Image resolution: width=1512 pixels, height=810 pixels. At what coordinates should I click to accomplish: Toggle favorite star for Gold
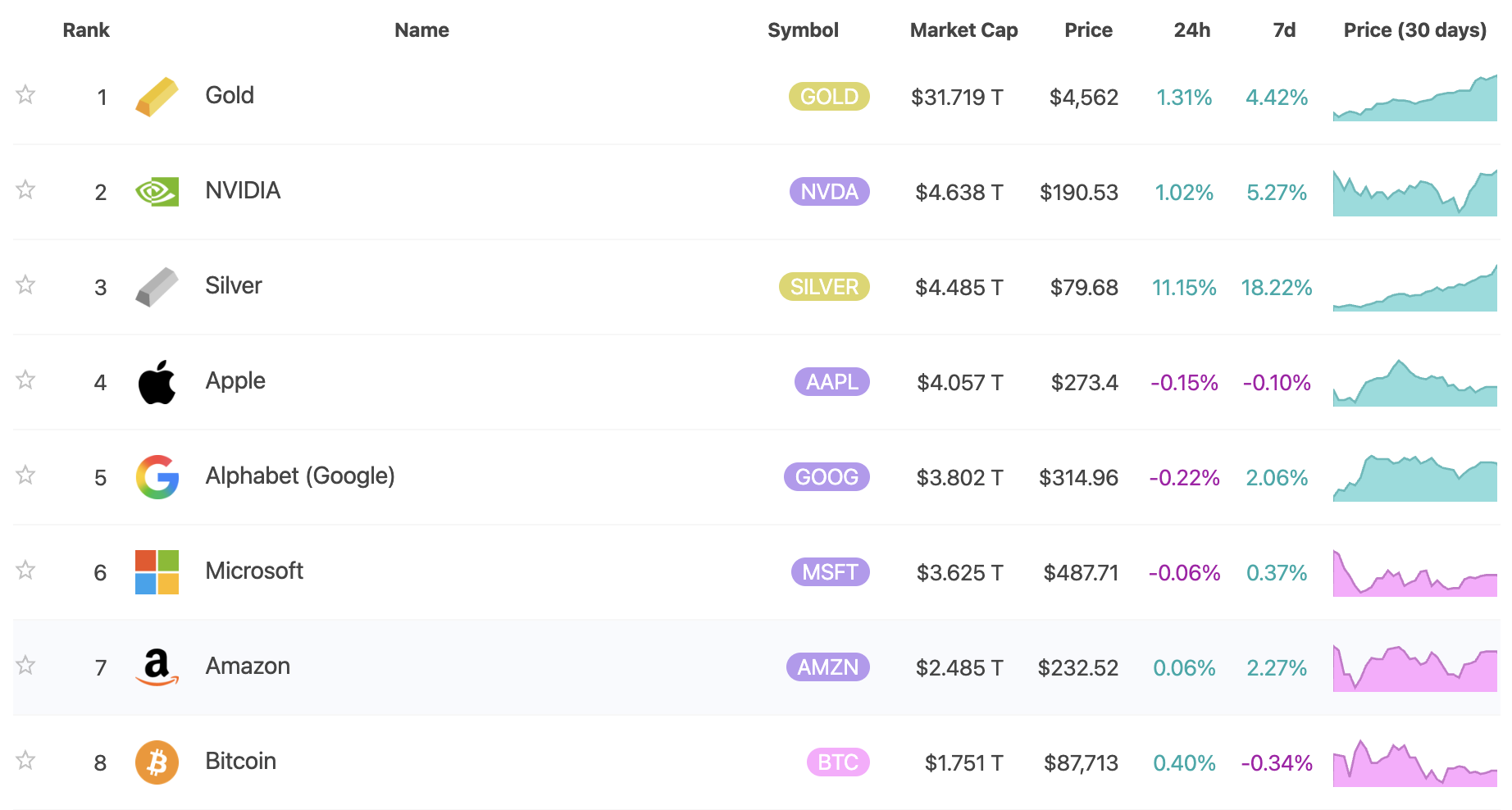(x=25, y=95)
